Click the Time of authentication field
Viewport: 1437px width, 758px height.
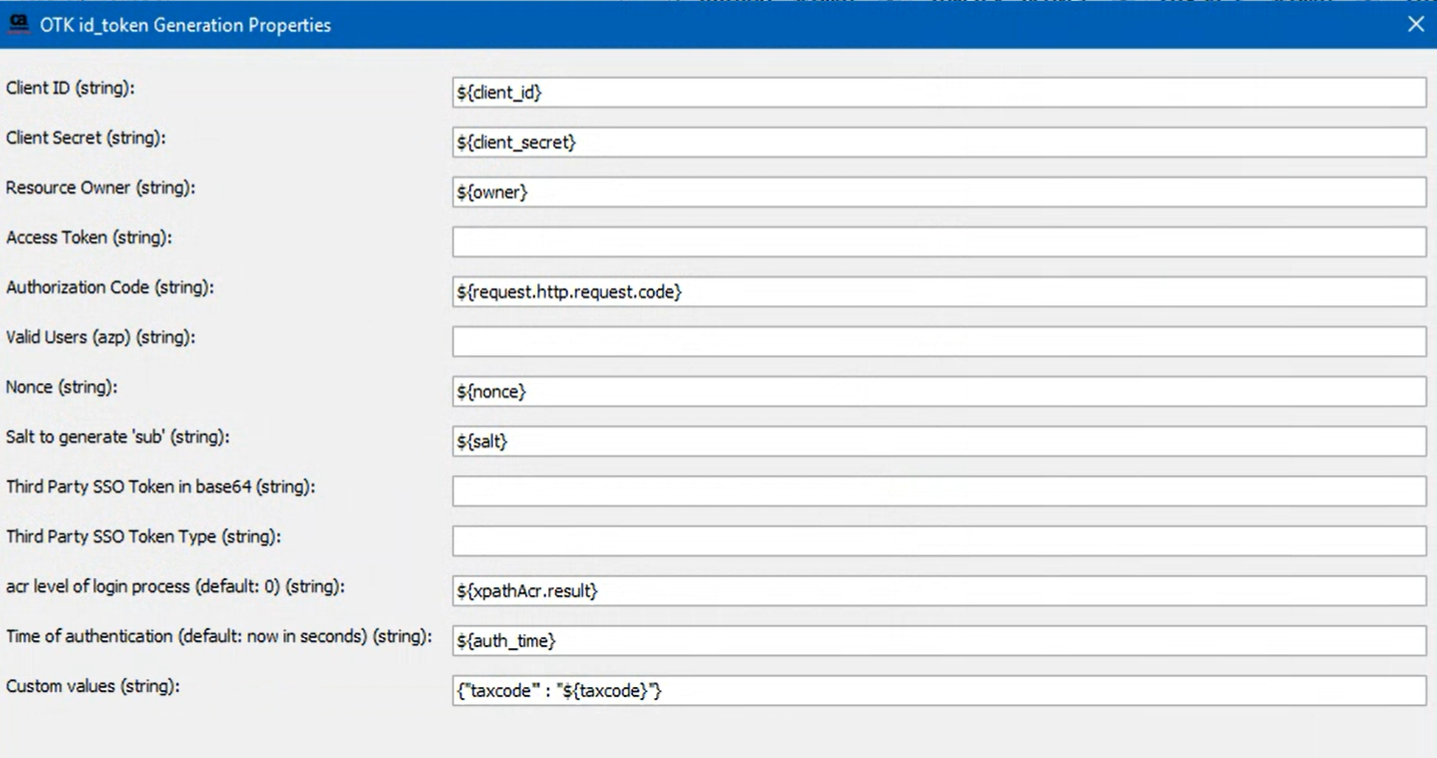point(938,640)
